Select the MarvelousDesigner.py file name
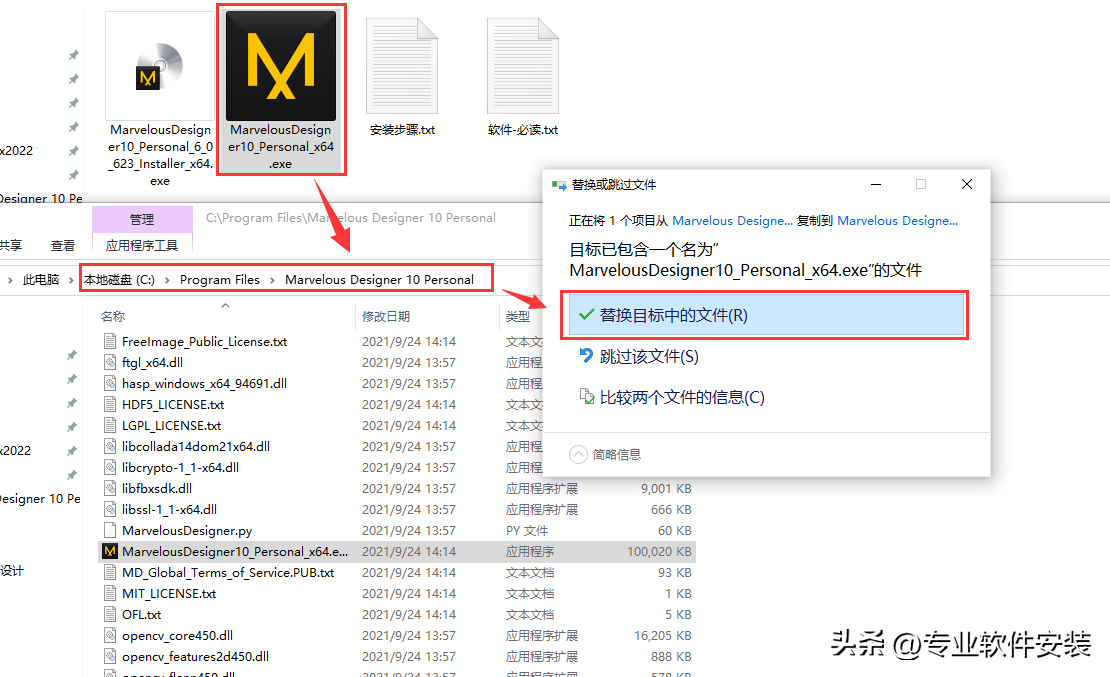Screen dimensions: 1110x677 [x=187, y=530]
